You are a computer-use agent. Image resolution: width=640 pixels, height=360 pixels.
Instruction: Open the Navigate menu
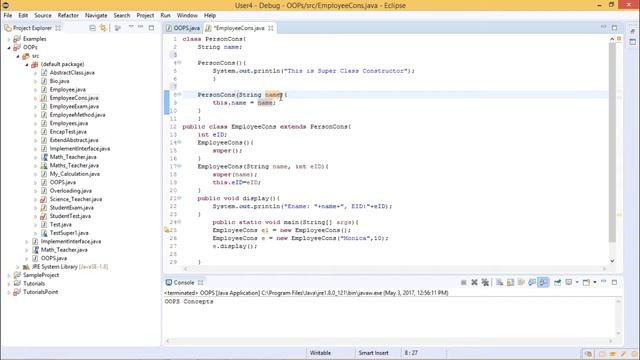(x=96, y=15)
